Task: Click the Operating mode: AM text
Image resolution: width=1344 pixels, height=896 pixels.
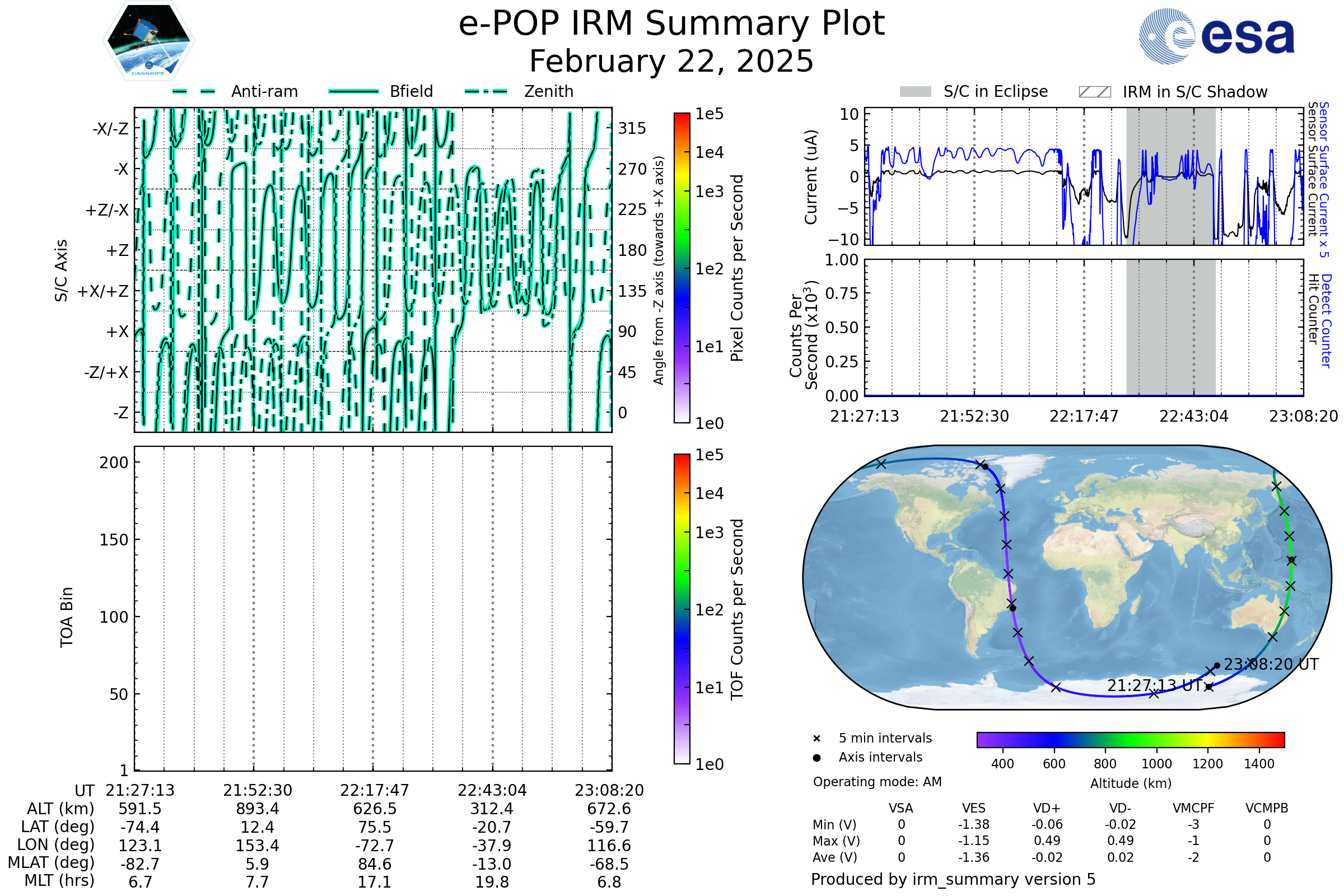Action: [877, 782]
